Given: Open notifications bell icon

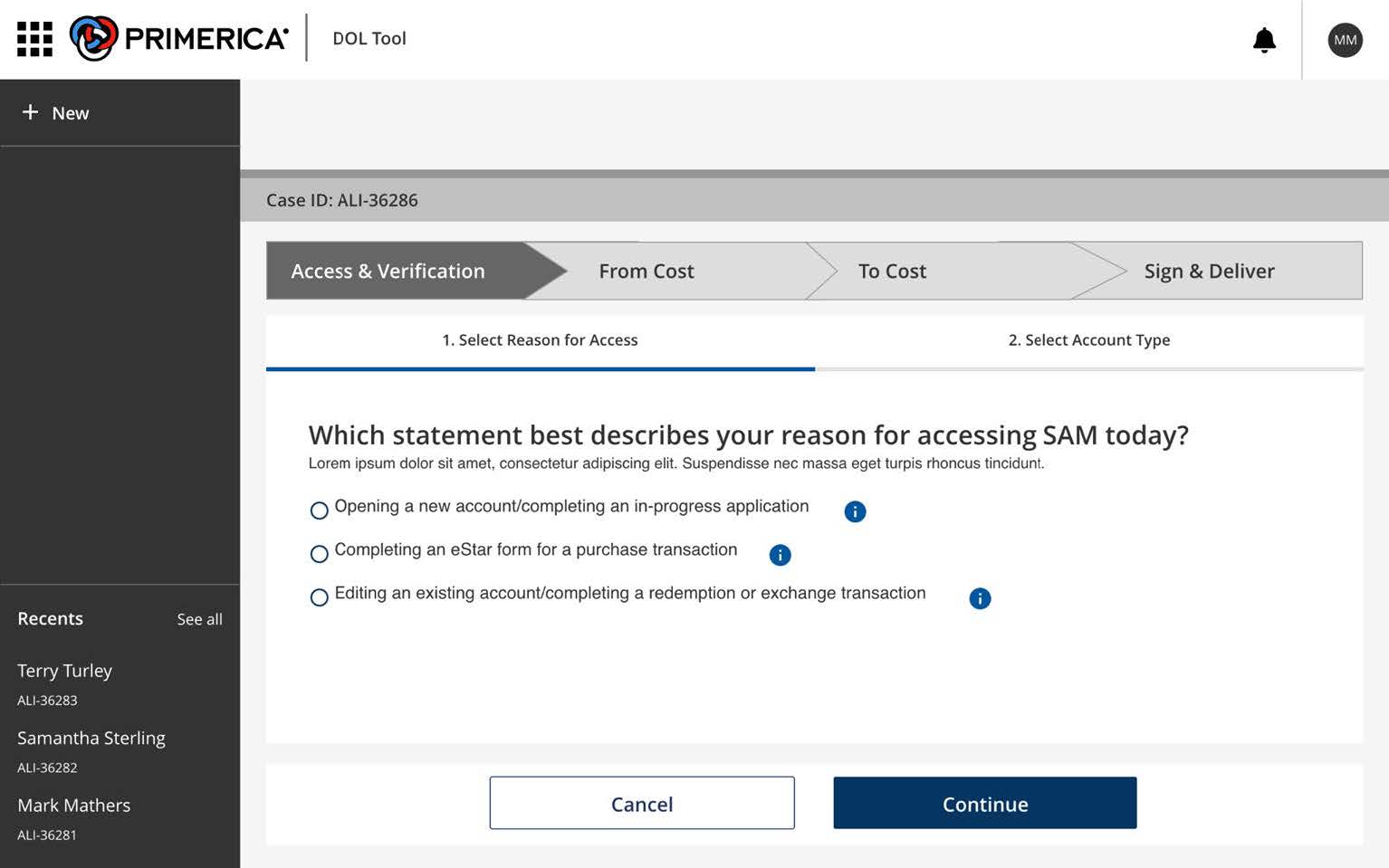Looking at the screenshot, I should click(x=1264, y=40).
